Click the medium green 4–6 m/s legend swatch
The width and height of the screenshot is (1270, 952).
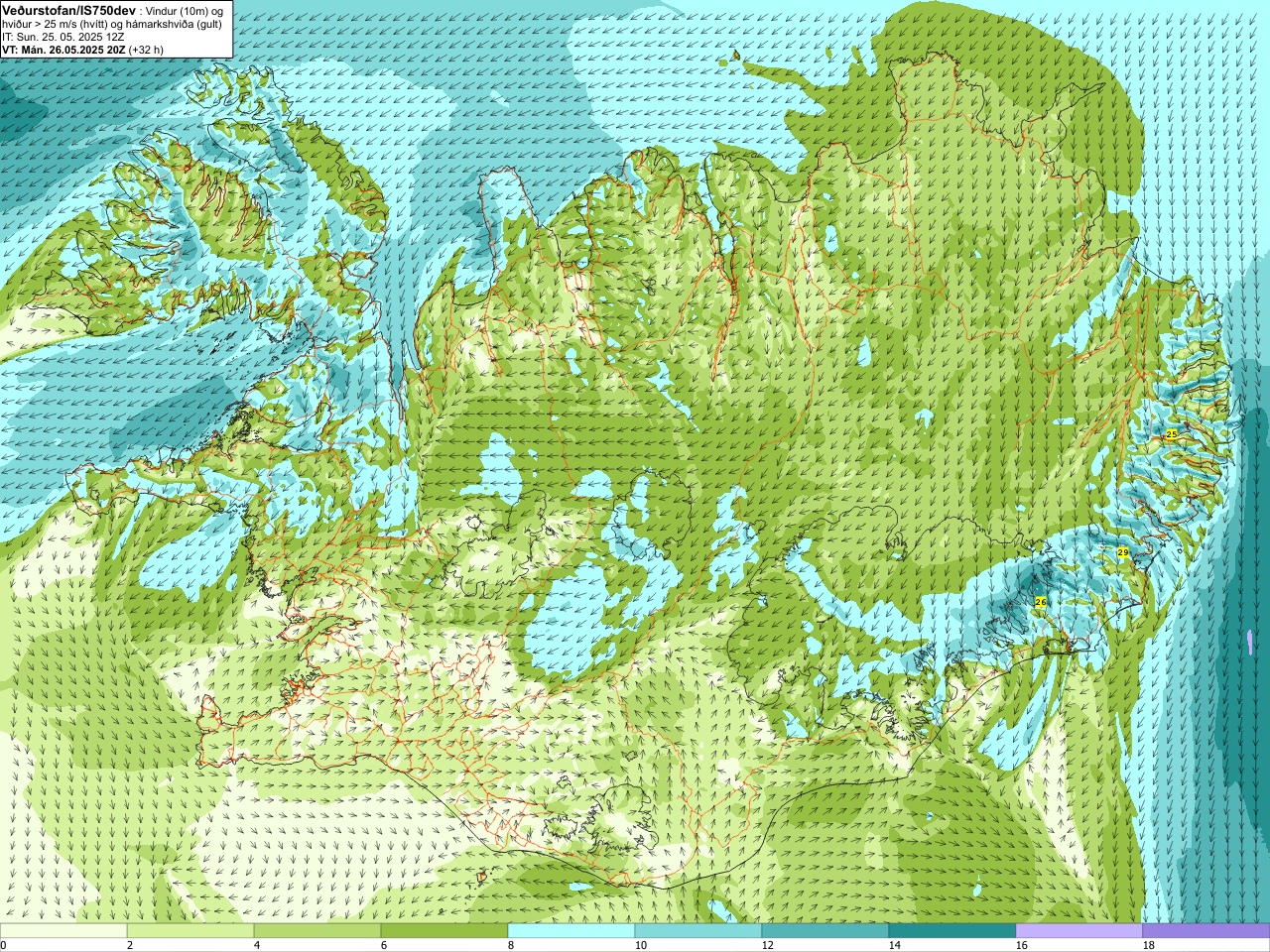317,931
